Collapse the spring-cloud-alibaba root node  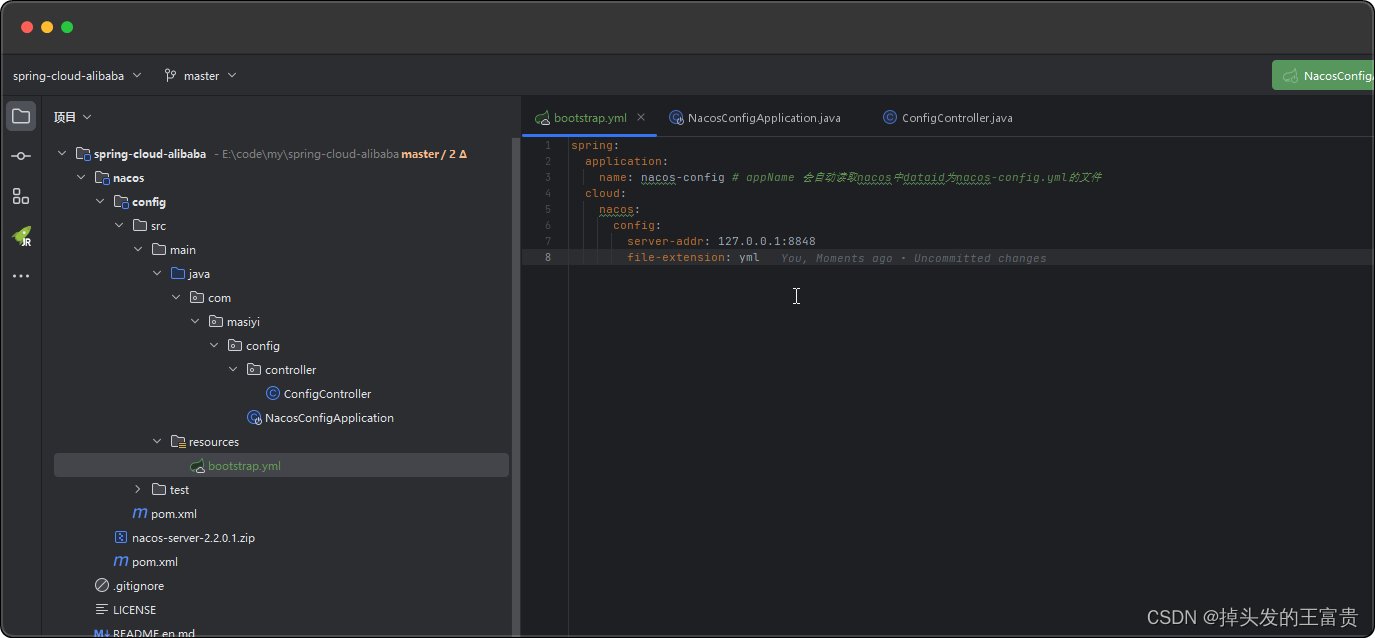[x=62, y=153]
